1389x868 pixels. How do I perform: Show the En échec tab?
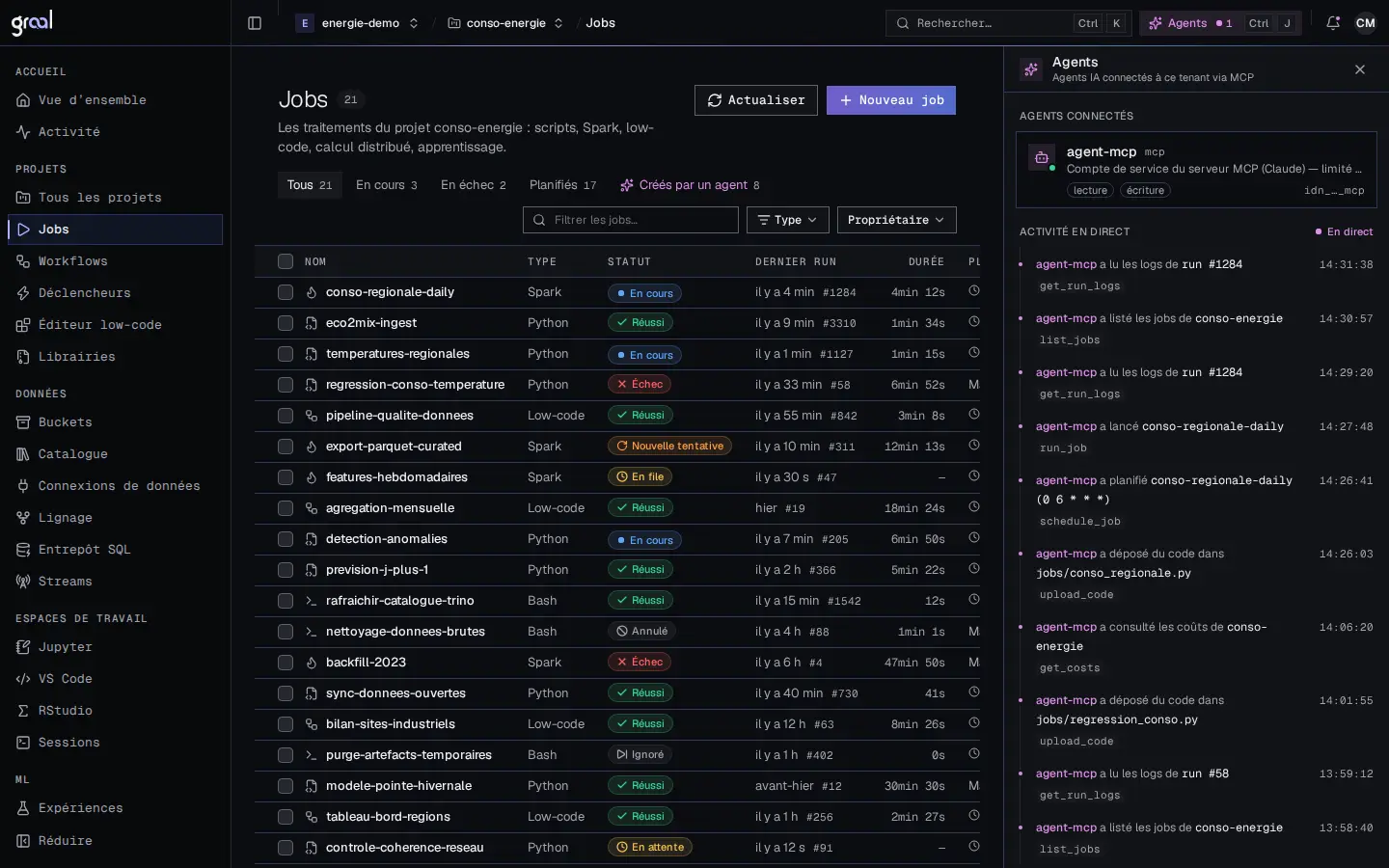pyautogui.click(x=474, y=185)
